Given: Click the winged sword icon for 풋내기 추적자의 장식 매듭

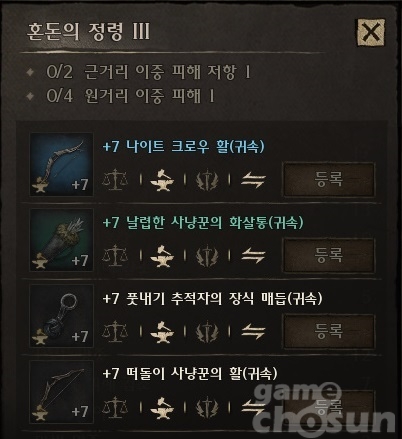Looking at the screenshot, I should pos(207,331).
